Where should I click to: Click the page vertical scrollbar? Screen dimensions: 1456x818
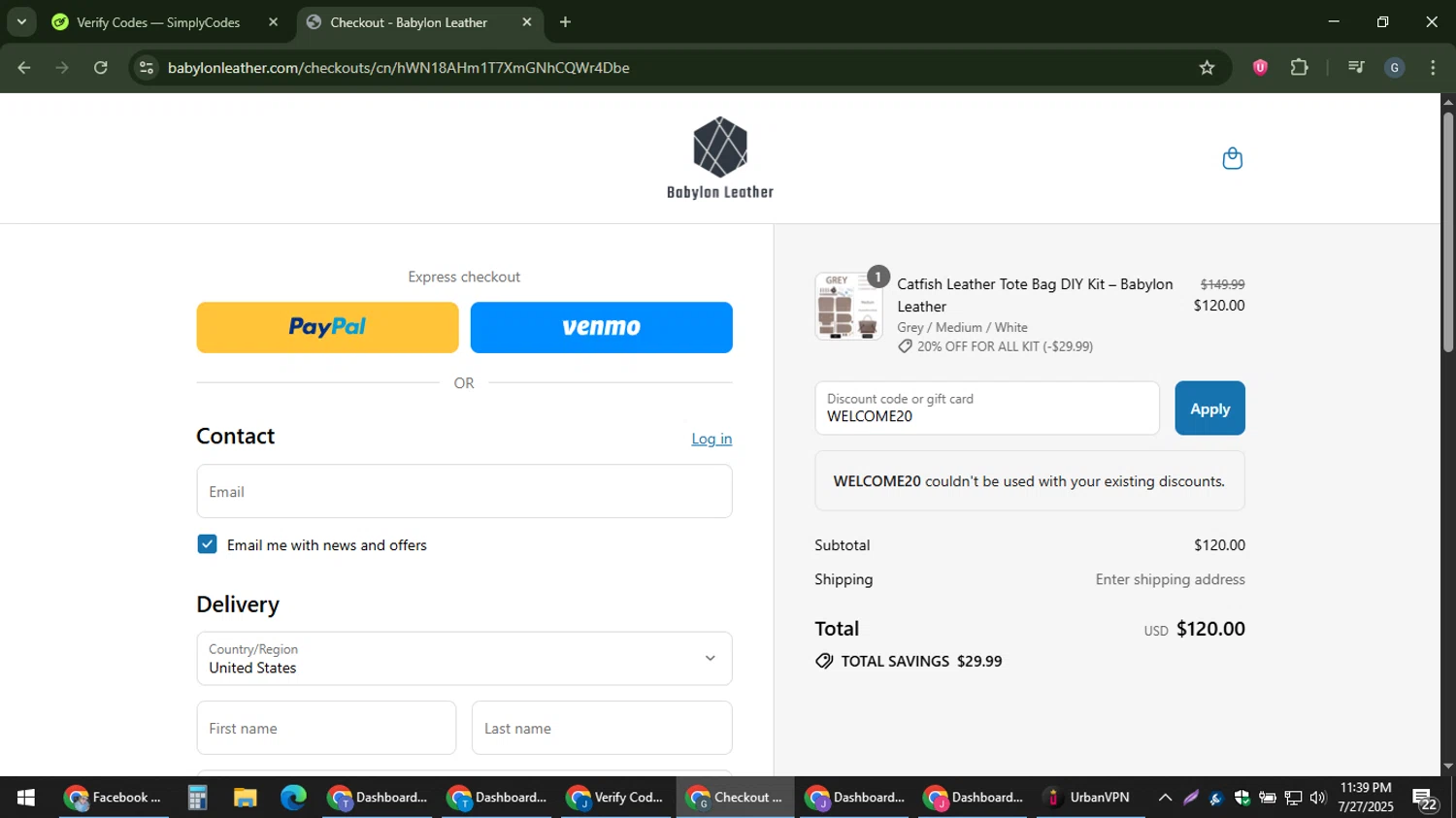point(1447,233)
